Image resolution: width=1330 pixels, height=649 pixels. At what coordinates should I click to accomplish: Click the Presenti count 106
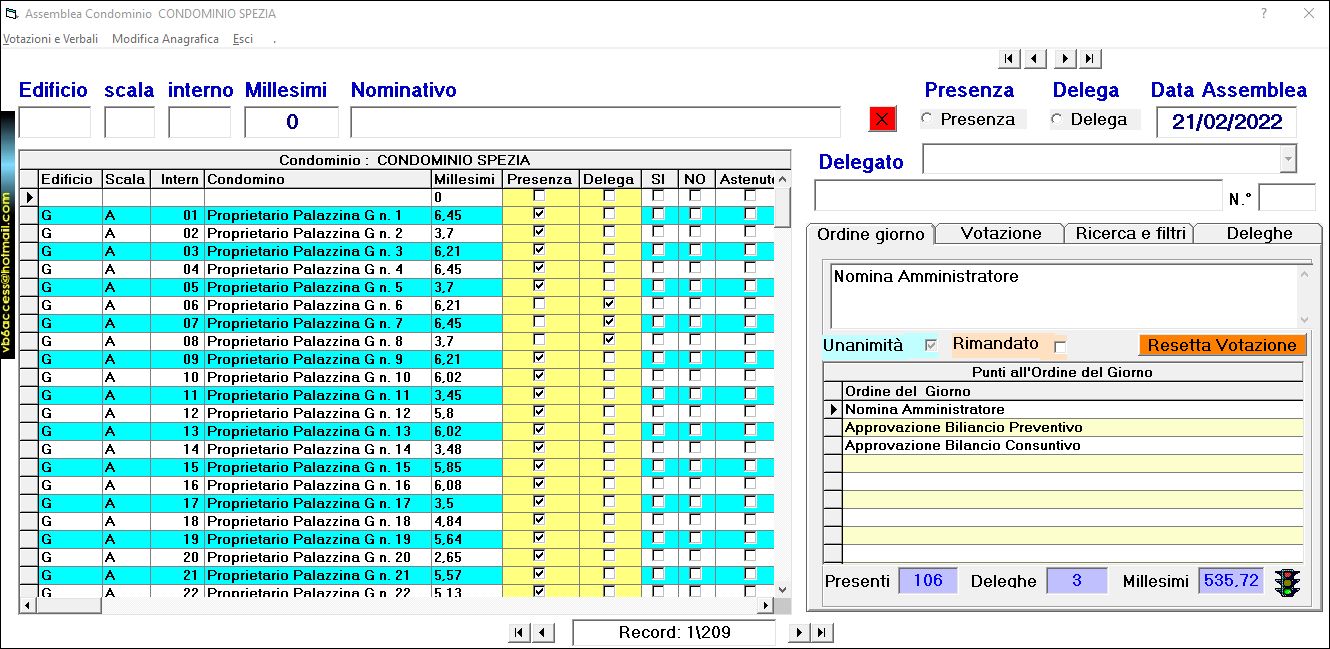coord(928,581)
